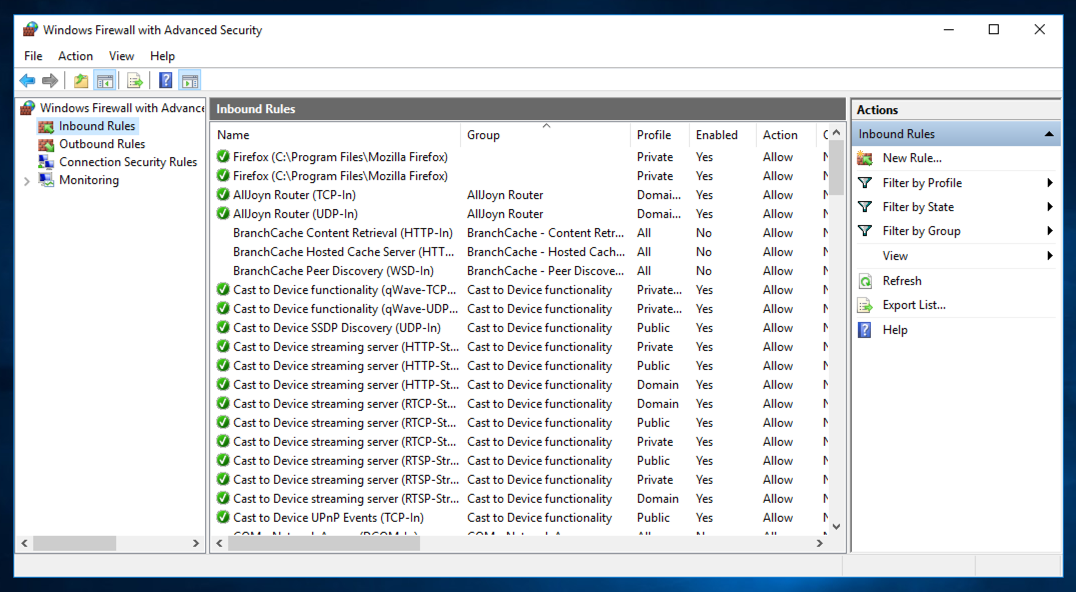This screenshot has height=592, width=1076.
Task: Click the Back arrow toolbar icon
Action: [27, 81]
